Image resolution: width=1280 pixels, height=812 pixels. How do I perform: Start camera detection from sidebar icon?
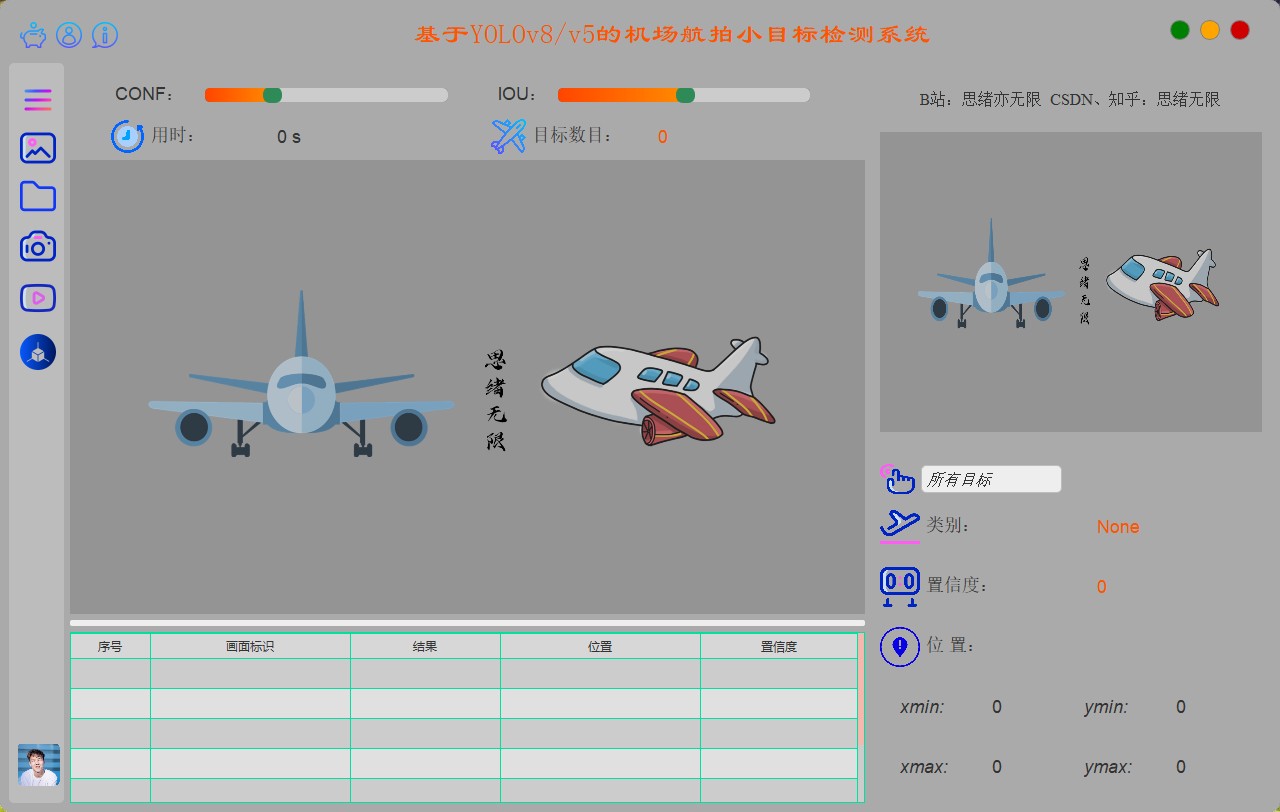click(x=38, y=246)
